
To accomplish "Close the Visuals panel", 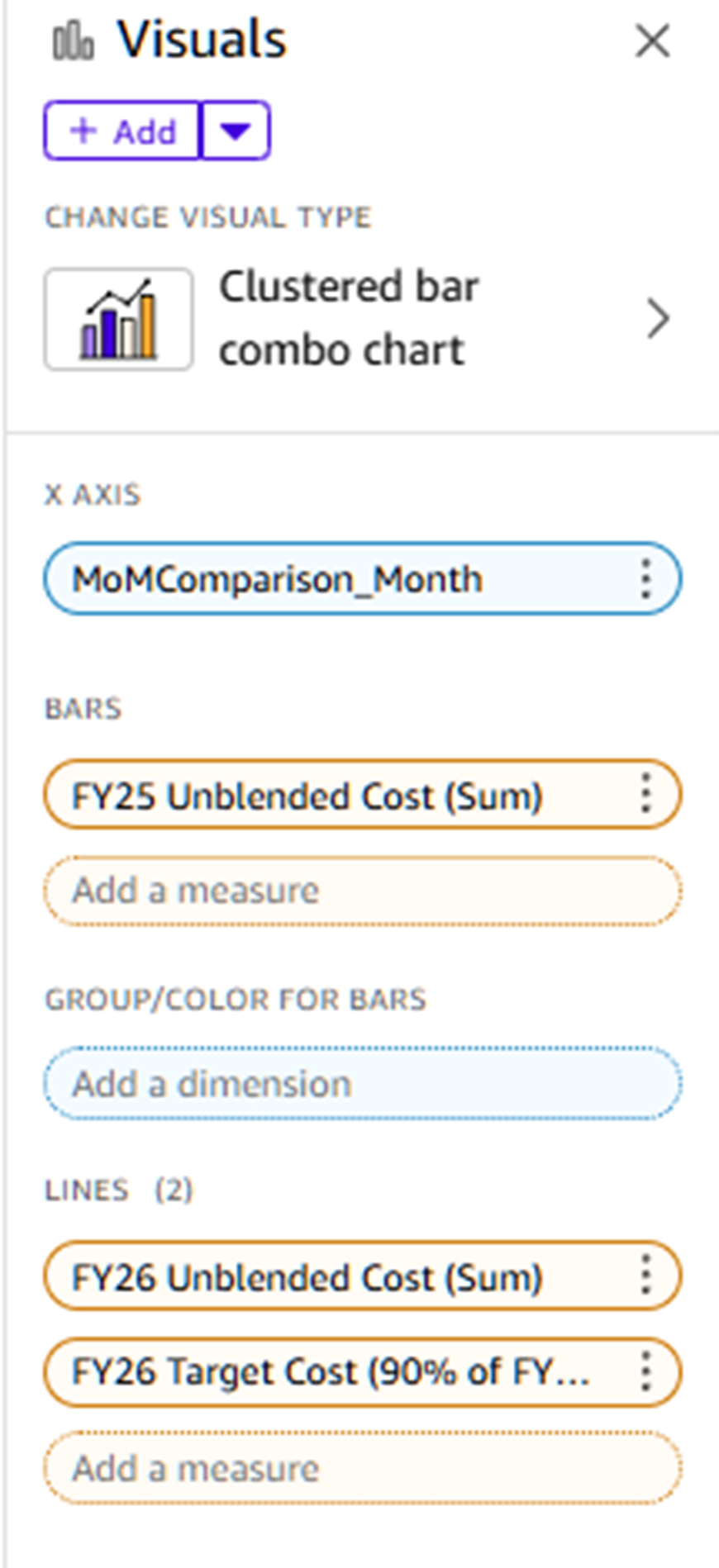I will point(652,40).
